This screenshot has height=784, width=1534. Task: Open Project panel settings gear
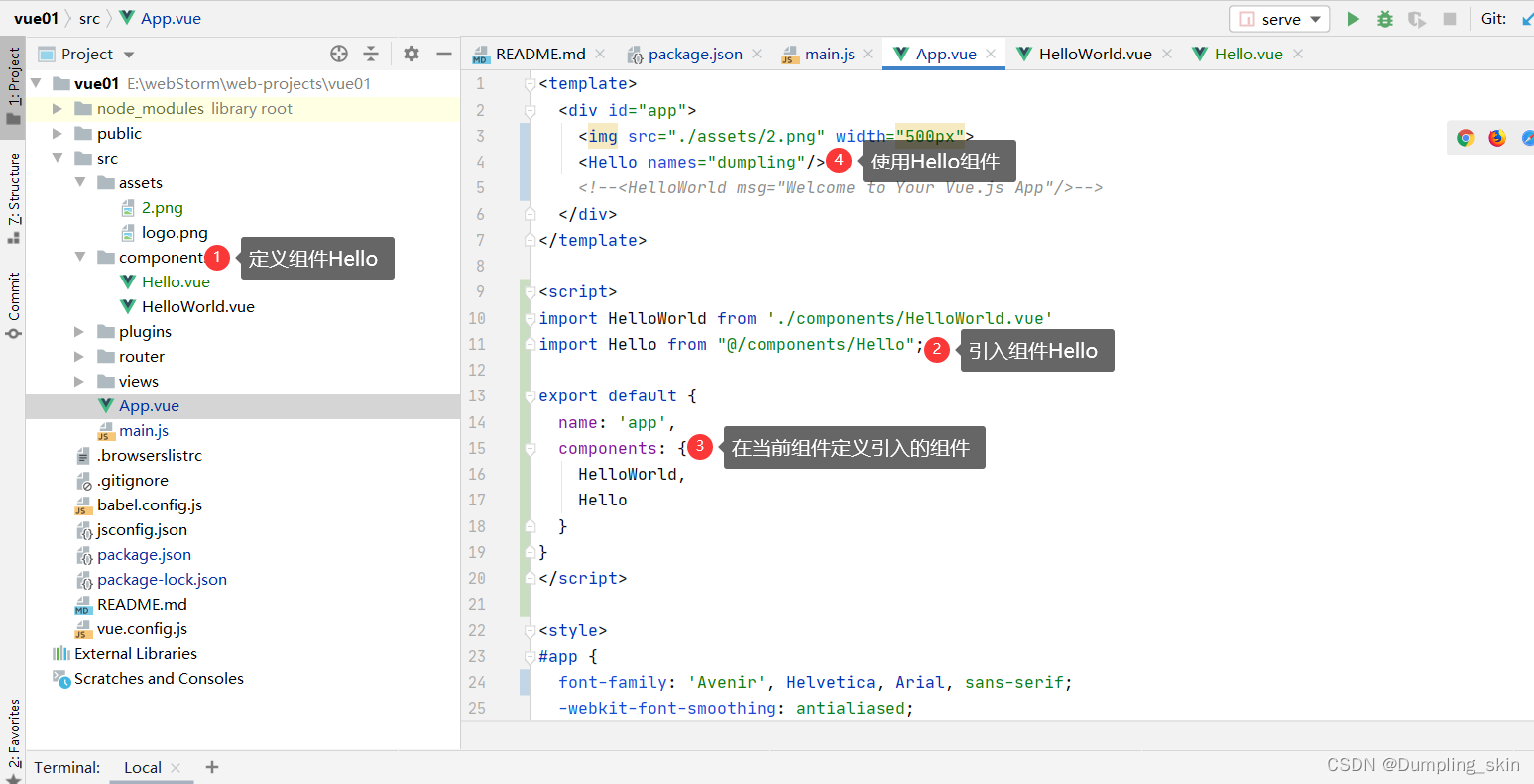tap(412, 54)
